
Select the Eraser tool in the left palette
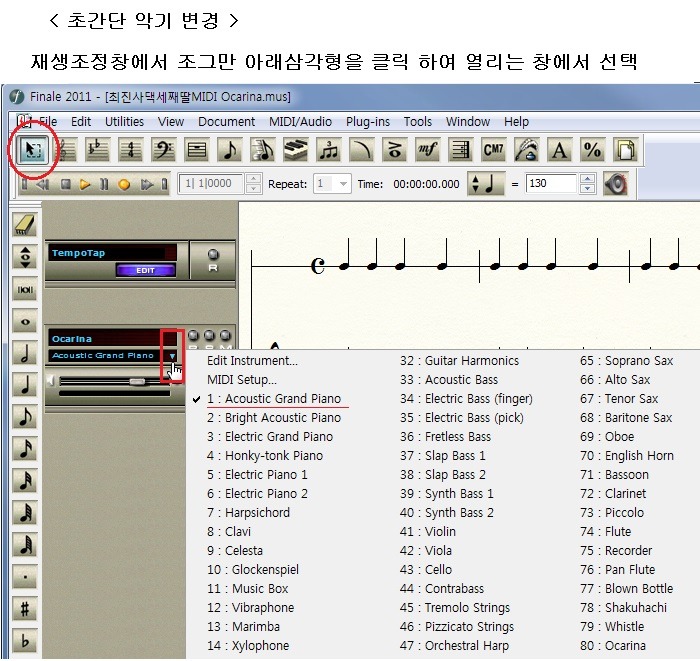coord(25,225)
